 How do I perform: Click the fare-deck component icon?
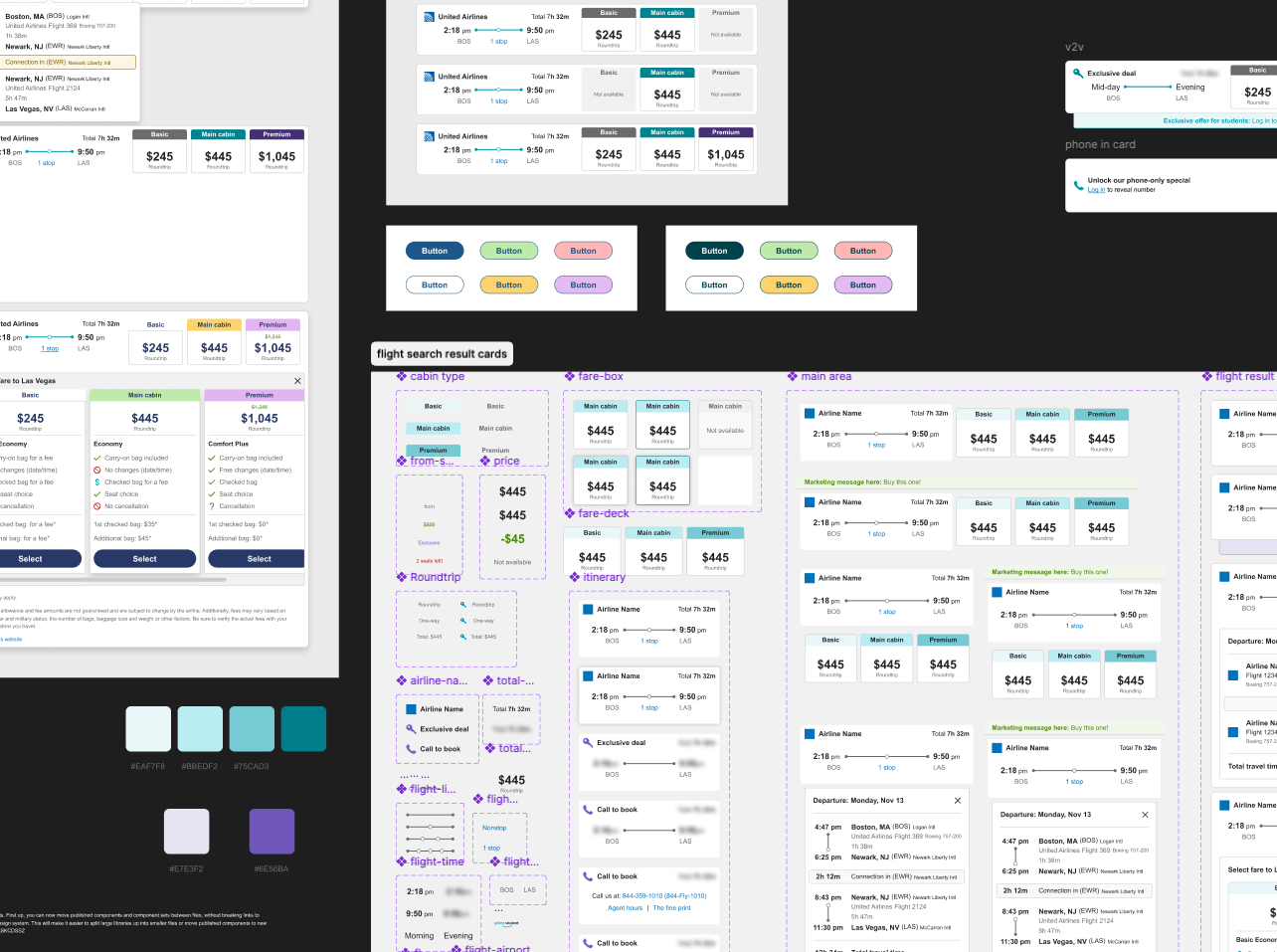click(x=570, y=513)
